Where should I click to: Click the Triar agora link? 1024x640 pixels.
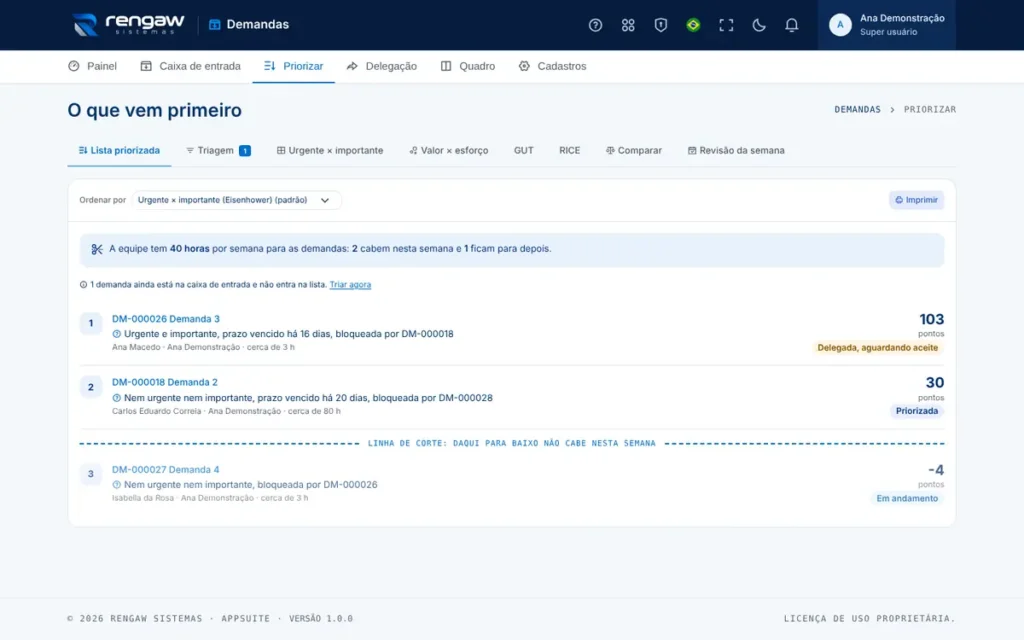[x=350, y=285]
